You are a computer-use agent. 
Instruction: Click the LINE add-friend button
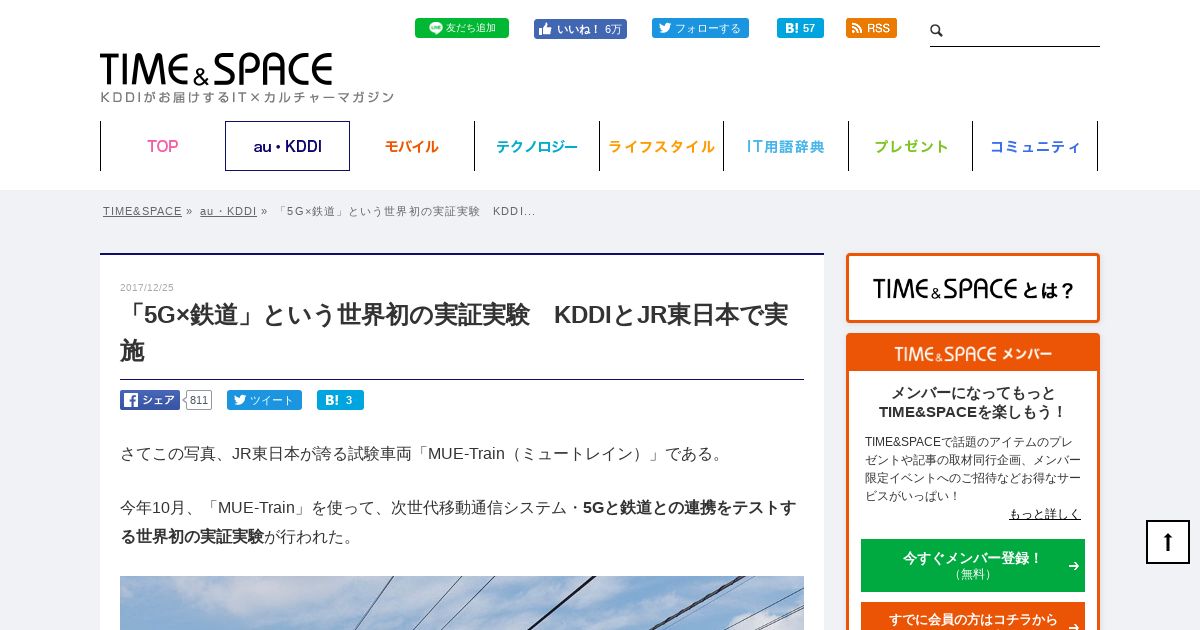pyautogui.click(x=462, y=28)
